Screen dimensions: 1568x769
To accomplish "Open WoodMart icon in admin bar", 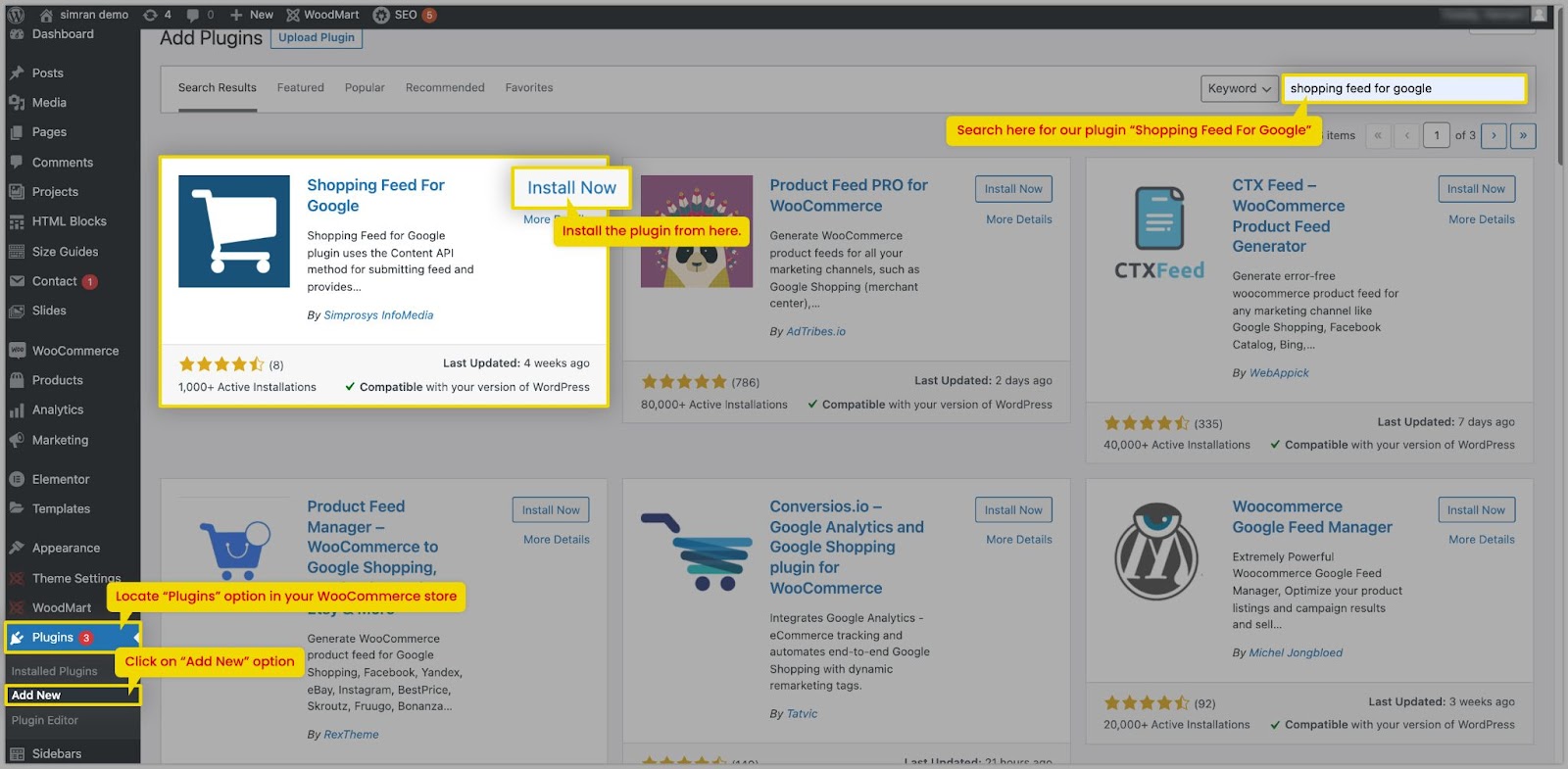I will [293, 15].
